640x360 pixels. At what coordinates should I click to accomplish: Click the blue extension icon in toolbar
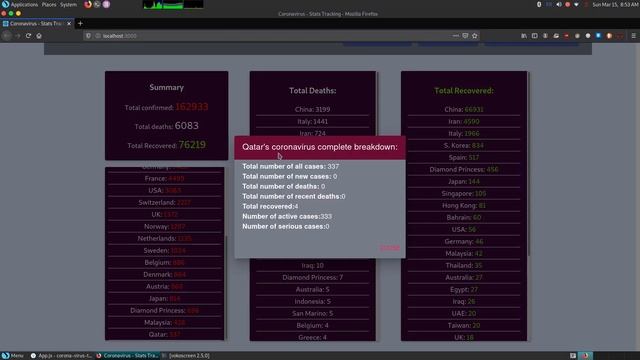(x=598, y=36)
